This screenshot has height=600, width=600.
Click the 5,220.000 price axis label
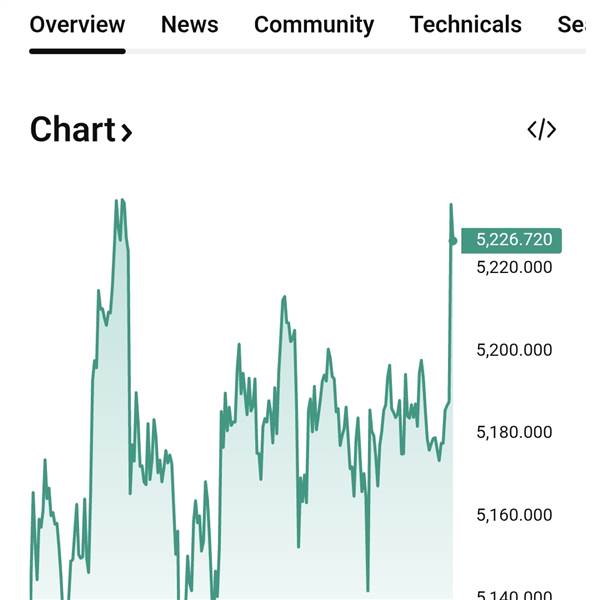point(514,267)
